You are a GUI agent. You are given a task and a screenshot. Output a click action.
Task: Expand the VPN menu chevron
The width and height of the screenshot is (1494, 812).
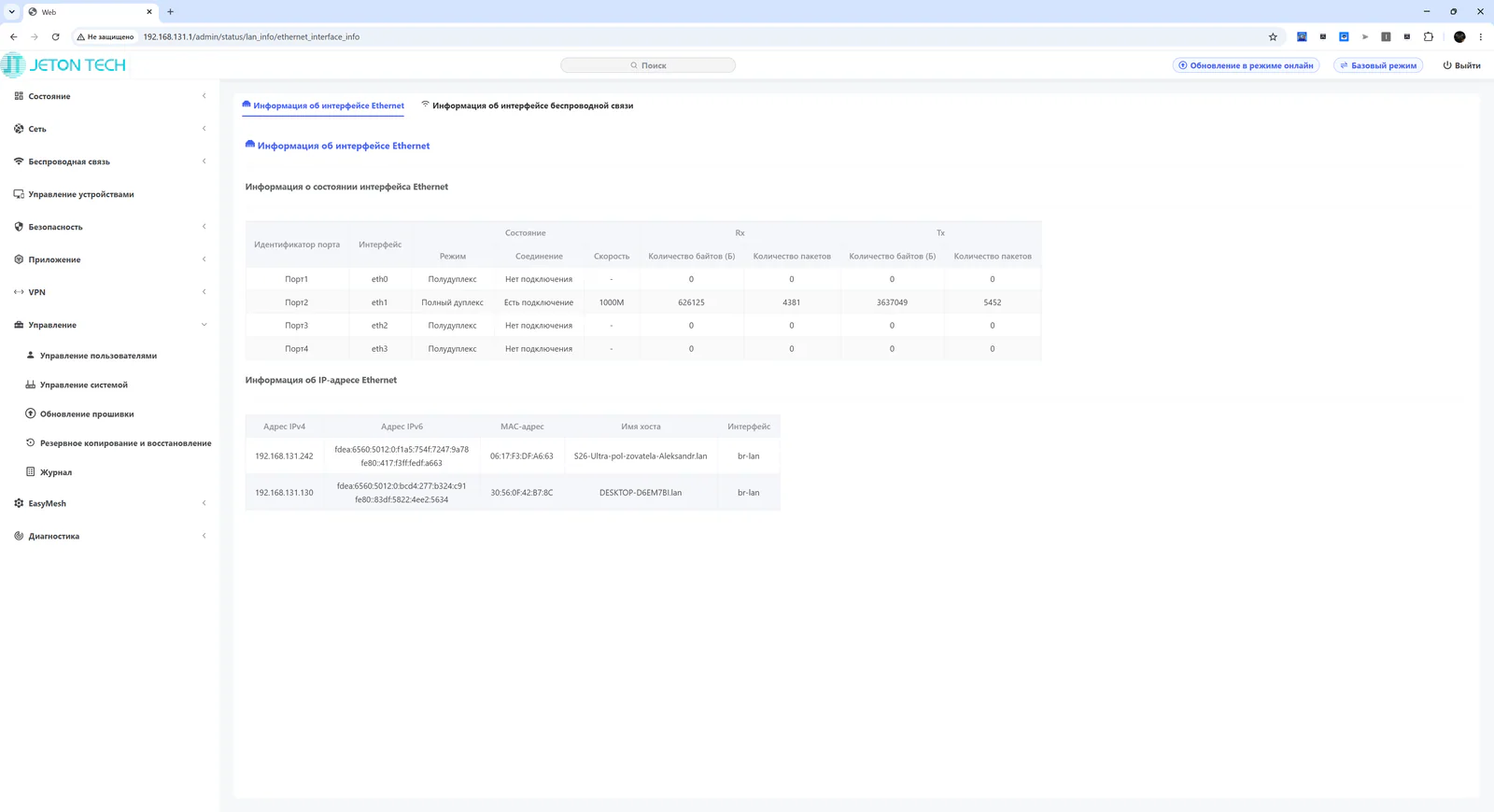[204, 292]
